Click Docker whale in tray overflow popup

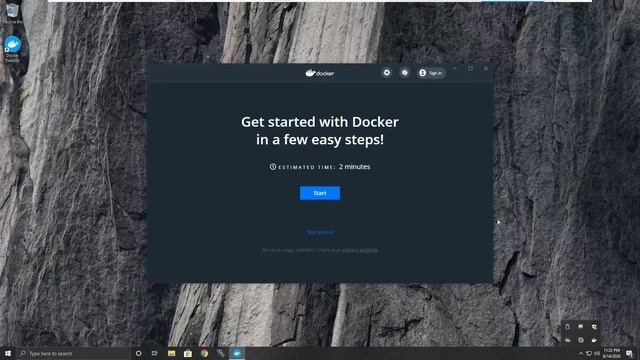click(594, 340)
